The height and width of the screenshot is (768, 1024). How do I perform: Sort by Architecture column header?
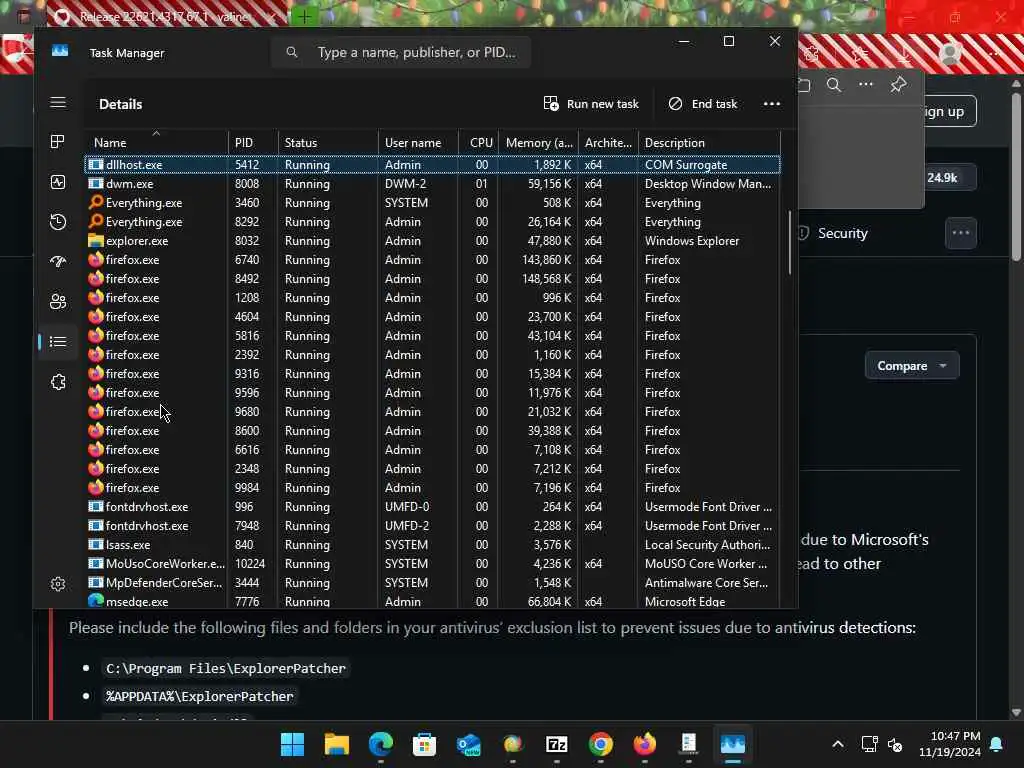[x=608, y=142]
